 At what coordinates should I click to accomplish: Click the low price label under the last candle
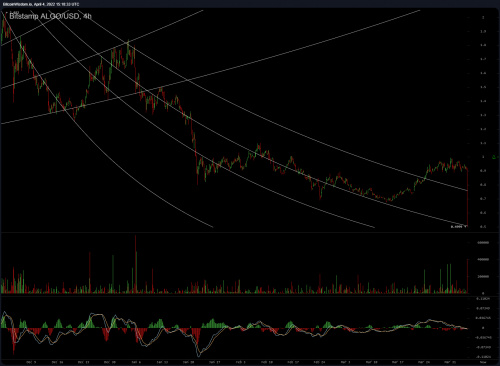459,227
